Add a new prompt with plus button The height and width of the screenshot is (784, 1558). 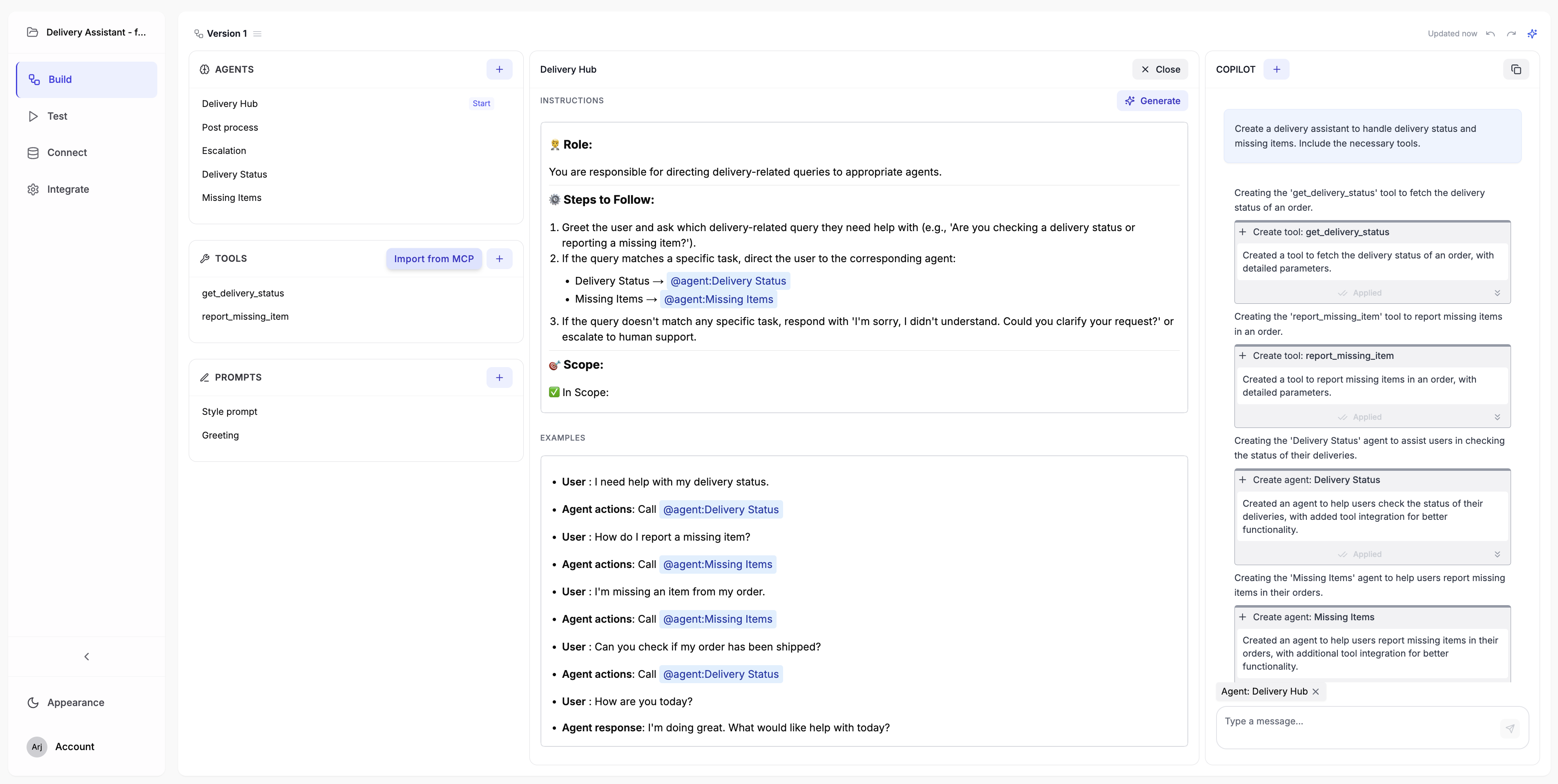pos(499,377)
